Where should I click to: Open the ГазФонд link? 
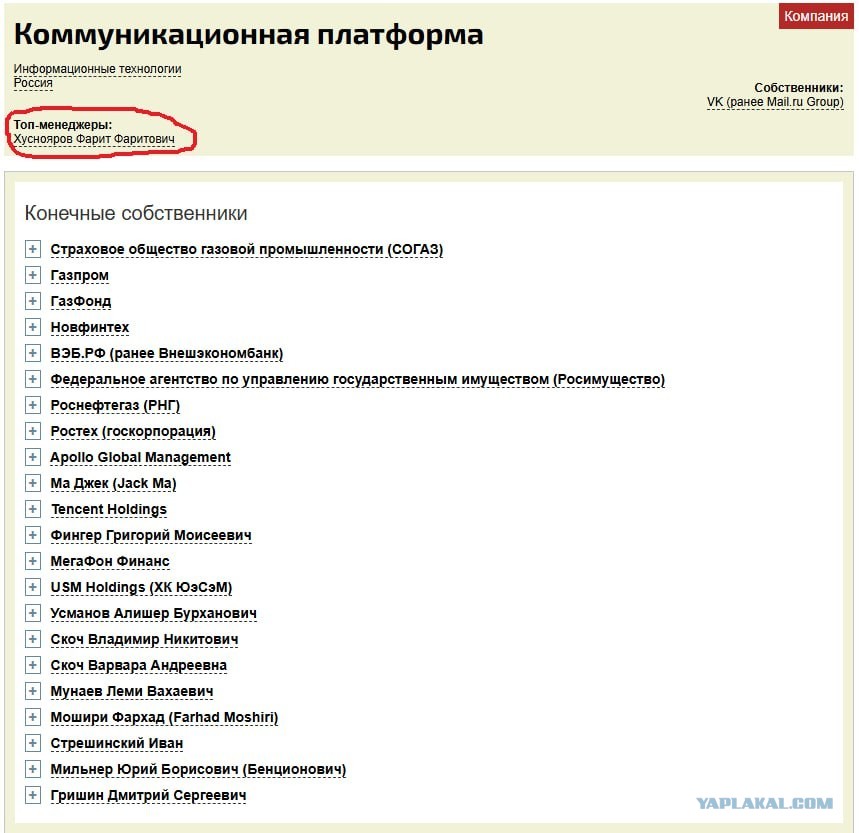(81, 302)
